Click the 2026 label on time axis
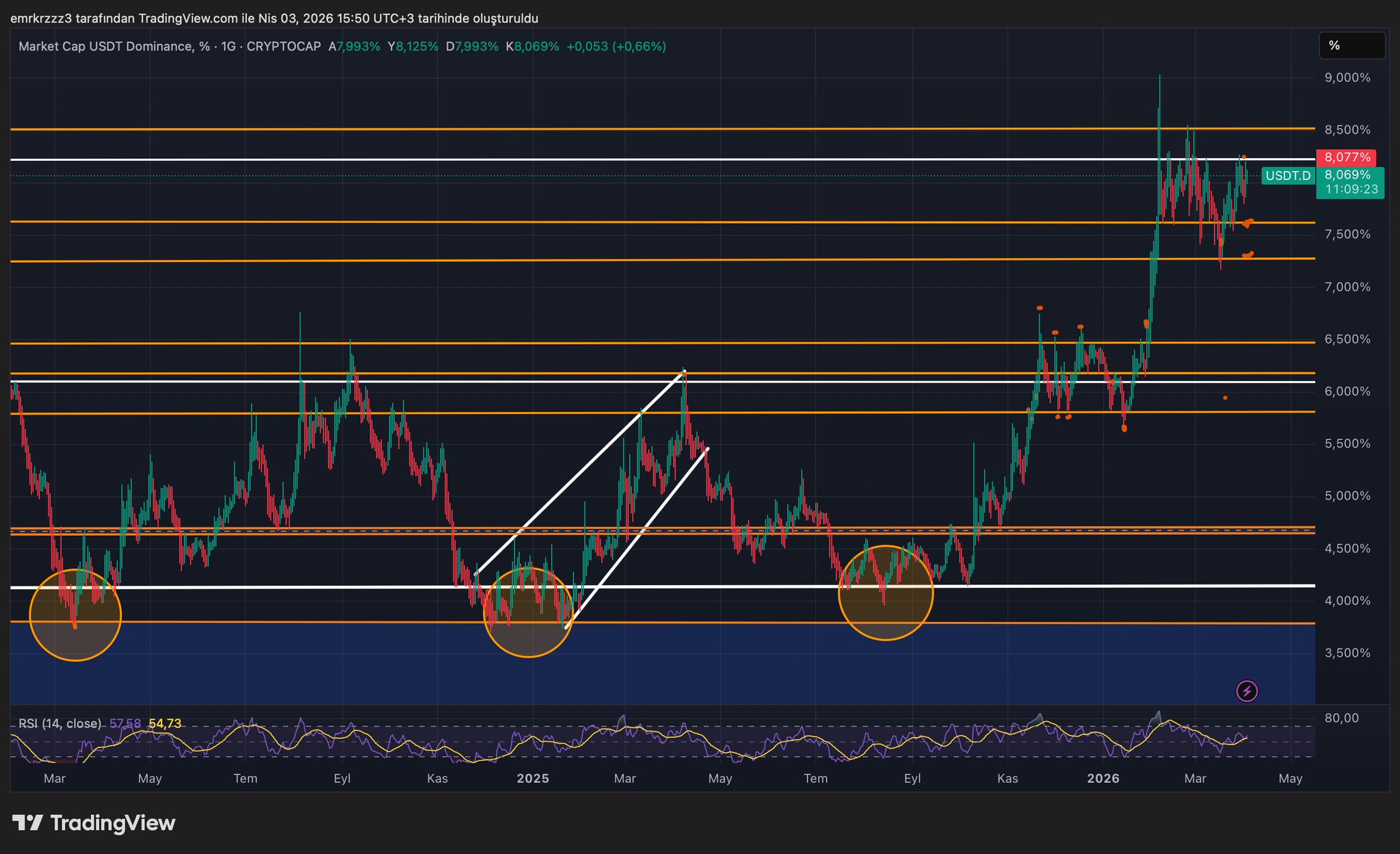The height and width of the screenshot is (854, 1400). coord(1103,778)
